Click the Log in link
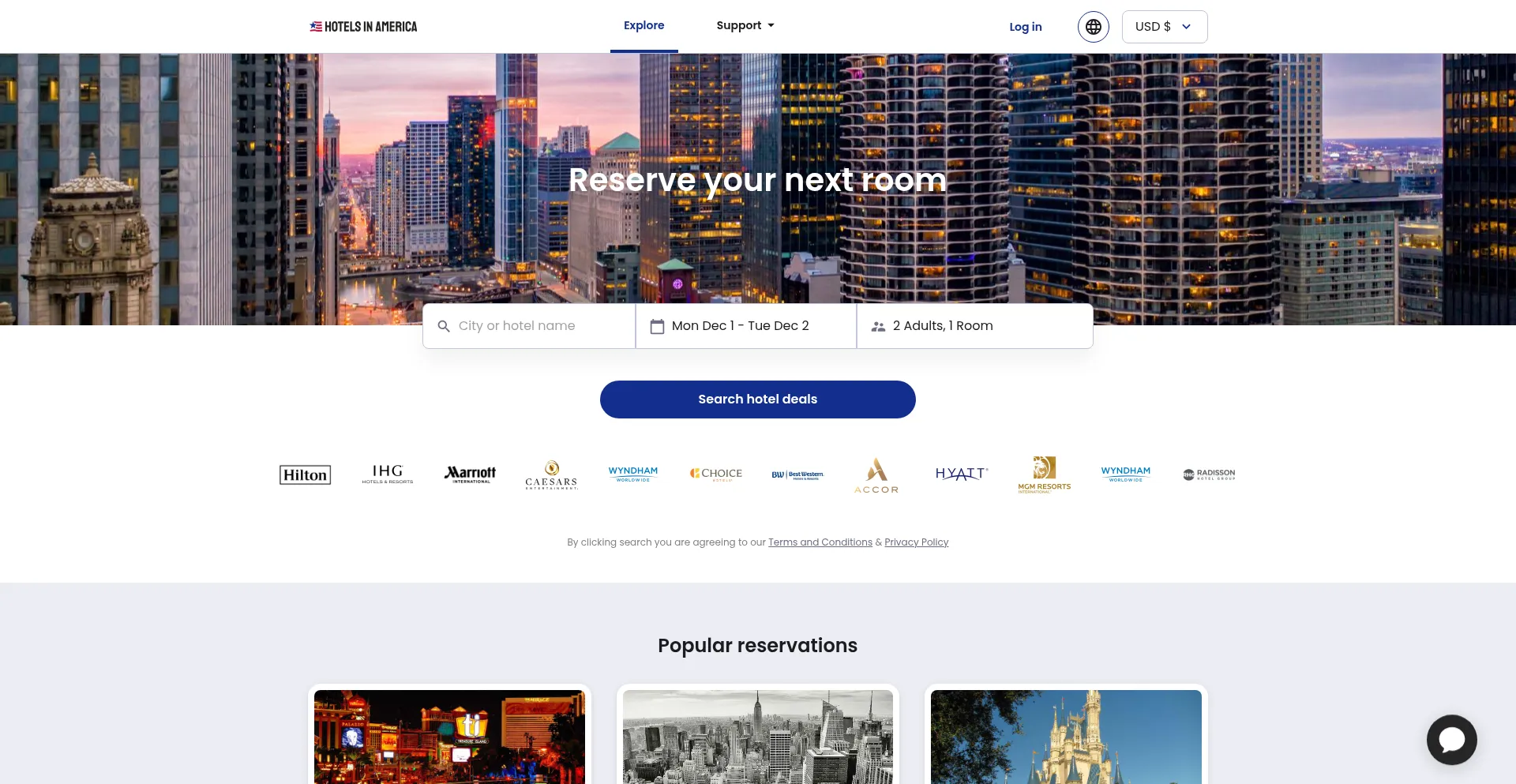1516x784 pixels. pyautogui.click(x=1025, y=27)
